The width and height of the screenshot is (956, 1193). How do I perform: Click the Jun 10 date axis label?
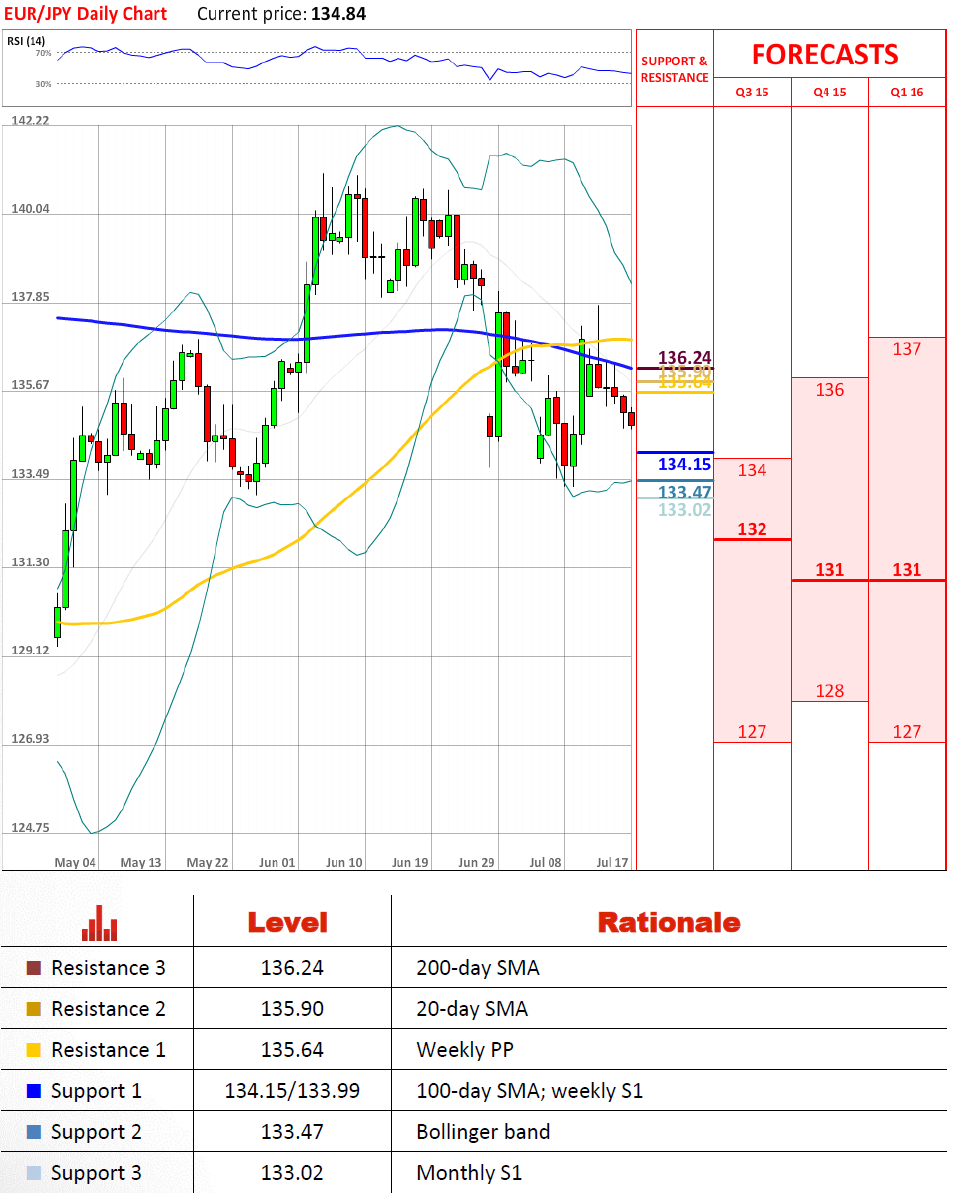pos(344,863)
